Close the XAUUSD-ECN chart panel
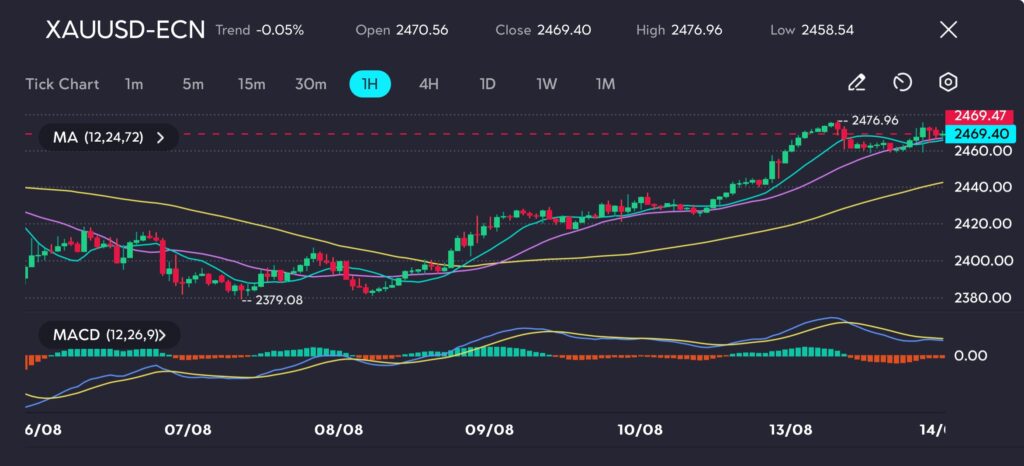Viewport: 1024px width, 466px height. tap(948, 30)
